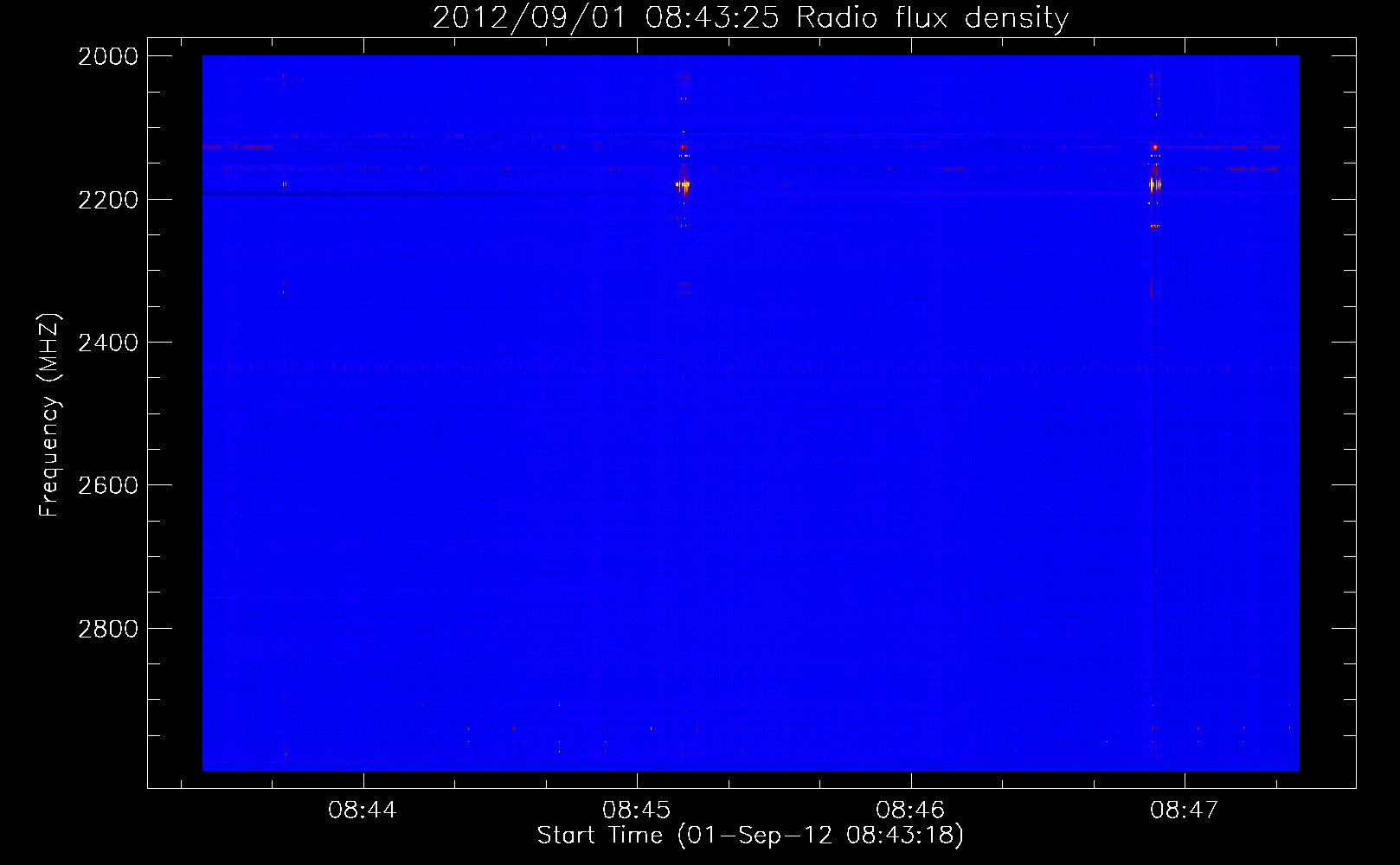The height and width of the screenshot is (865, 1400).
Task: Click the 08:46 time tick label
Action: [910, 811]
